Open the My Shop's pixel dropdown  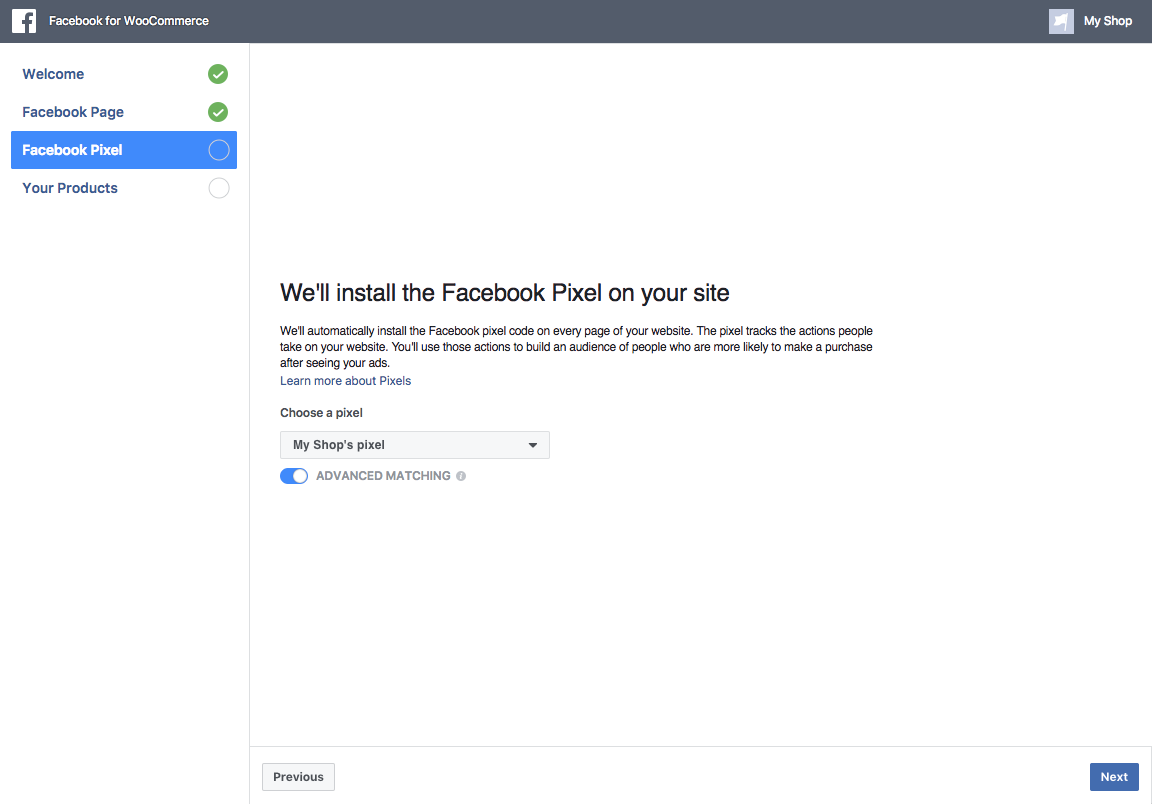[x=414, y=445]
